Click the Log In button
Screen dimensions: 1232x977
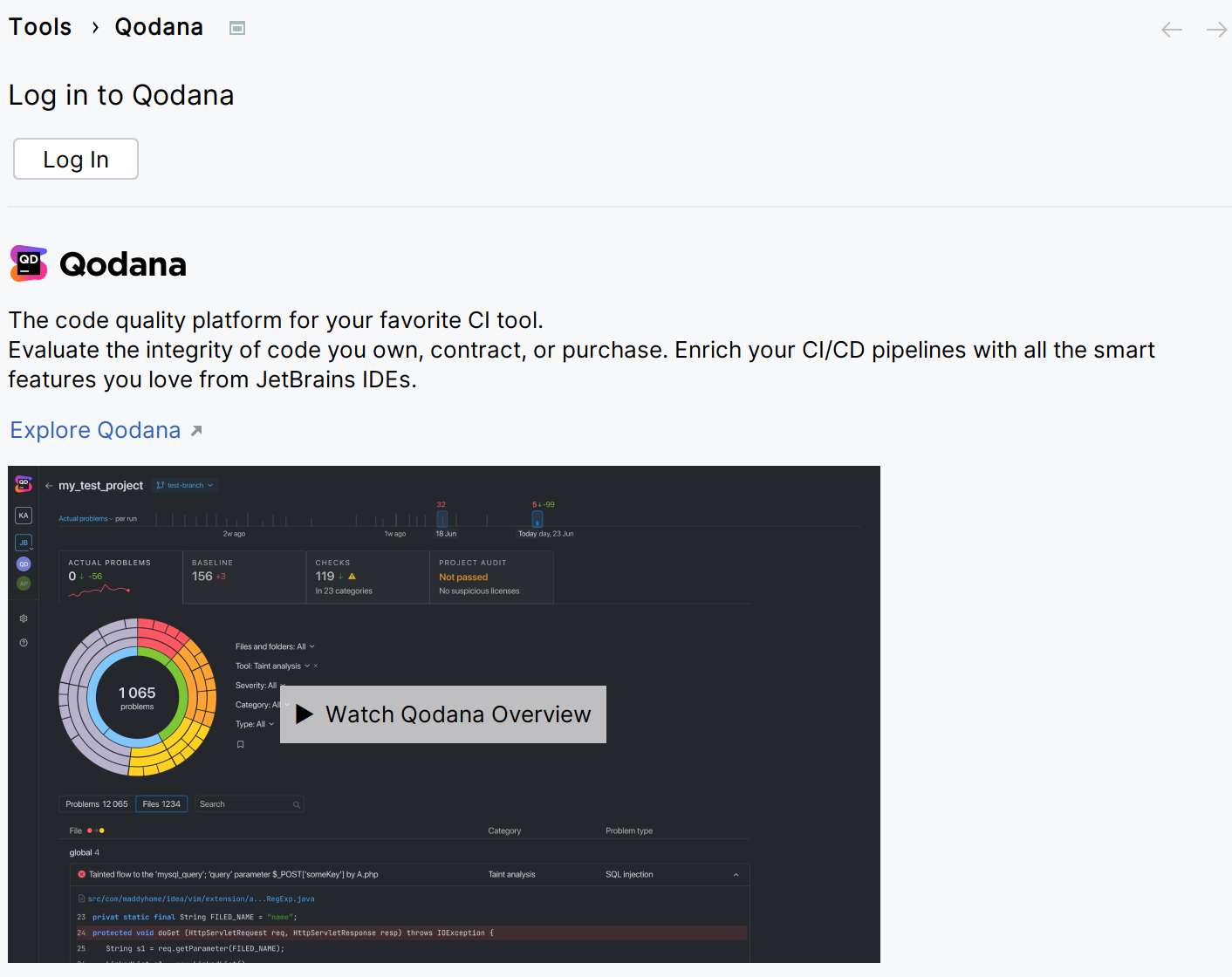75,159
